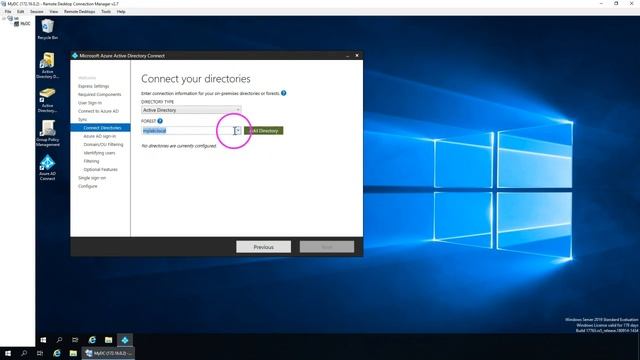The image size is (640, 360).
Task: Open remote taskbar Task View
Action: [x=75, y=340]
